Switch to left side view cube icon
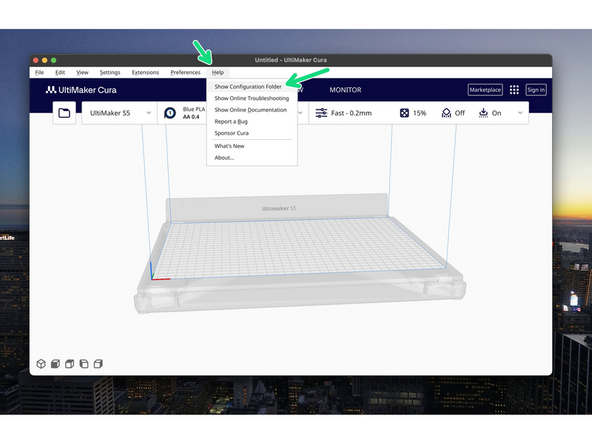The height and width of the screenshot is (444, 592). click(84, 364)
